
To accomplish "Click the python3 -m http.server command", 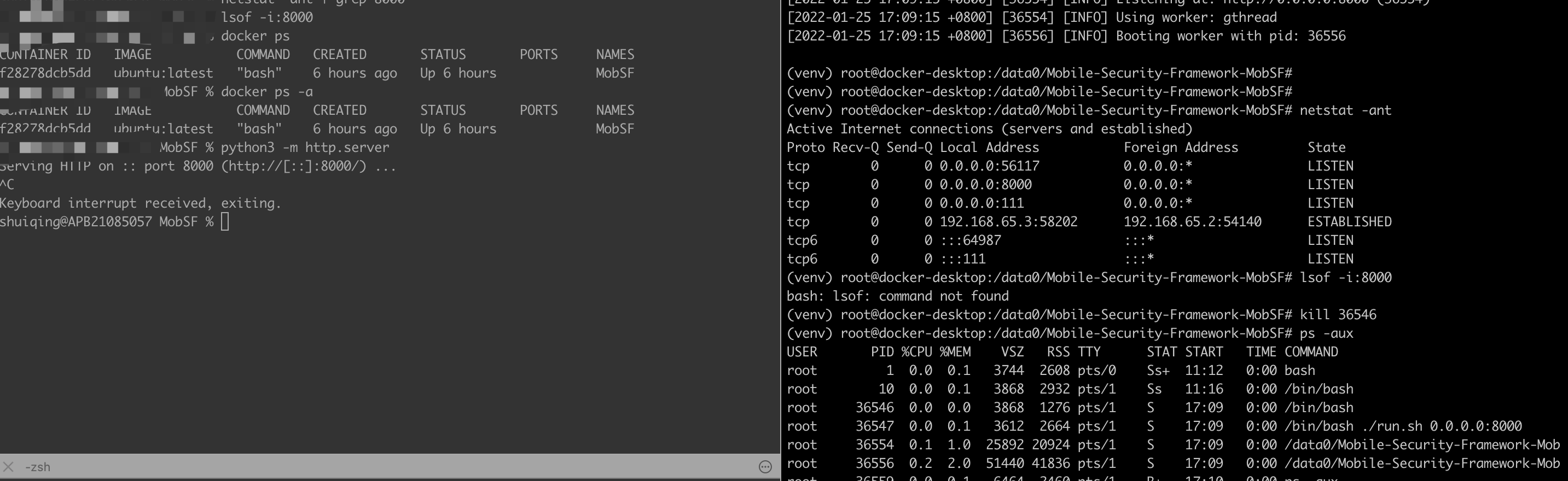I will (x=304, y=147).
